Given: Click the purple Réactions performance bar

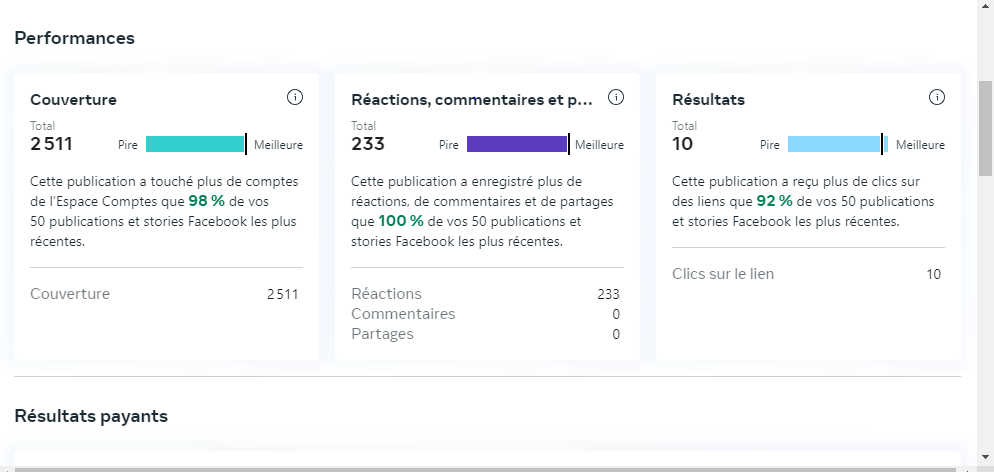Looking at the screenshot, I should 516,144.
